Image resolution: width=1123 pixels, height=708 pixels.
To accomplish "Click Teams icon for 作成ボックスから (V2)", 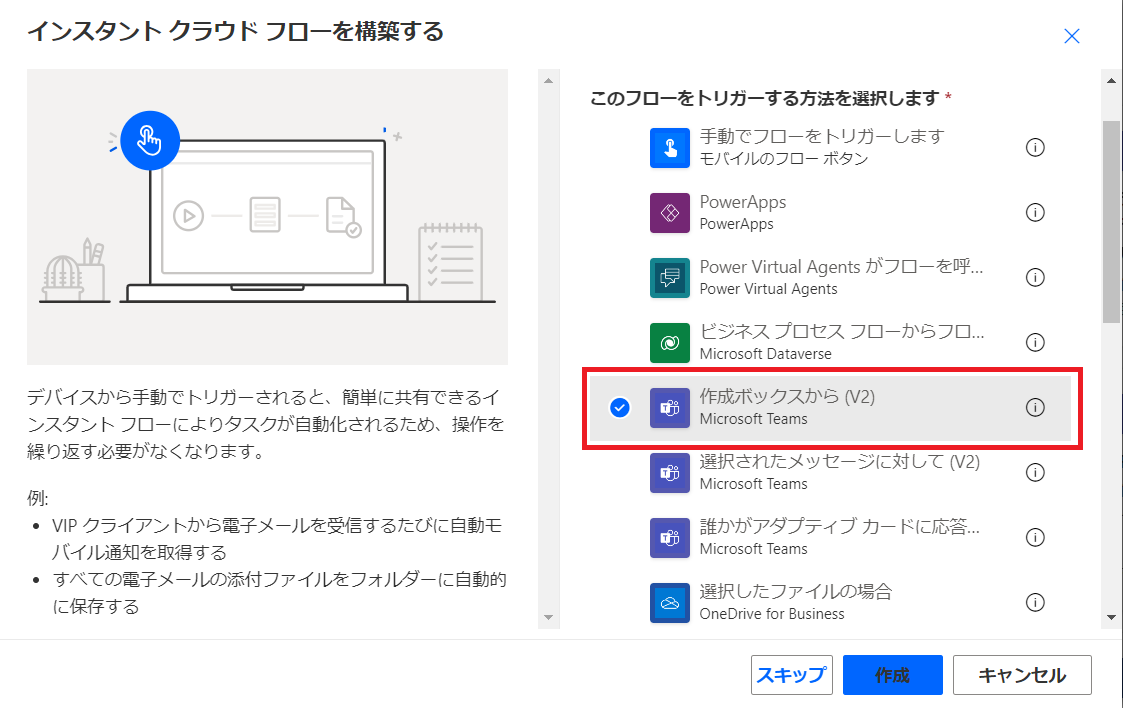I will [670, 408].
